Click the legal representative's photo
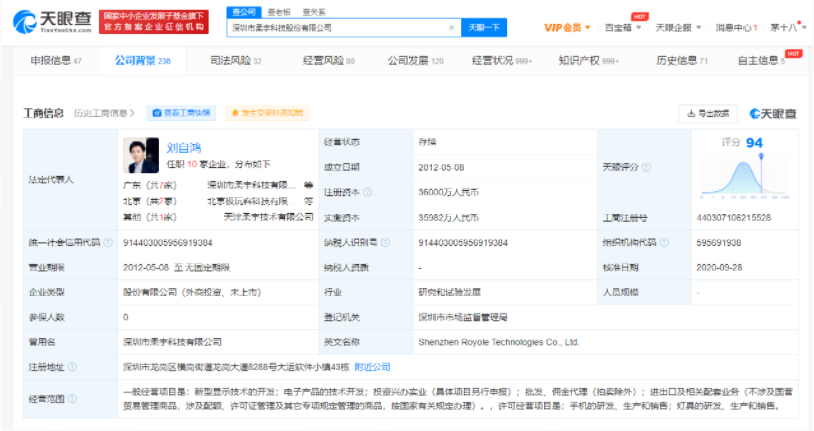This screenshot has width=814, height=431. 141,155
